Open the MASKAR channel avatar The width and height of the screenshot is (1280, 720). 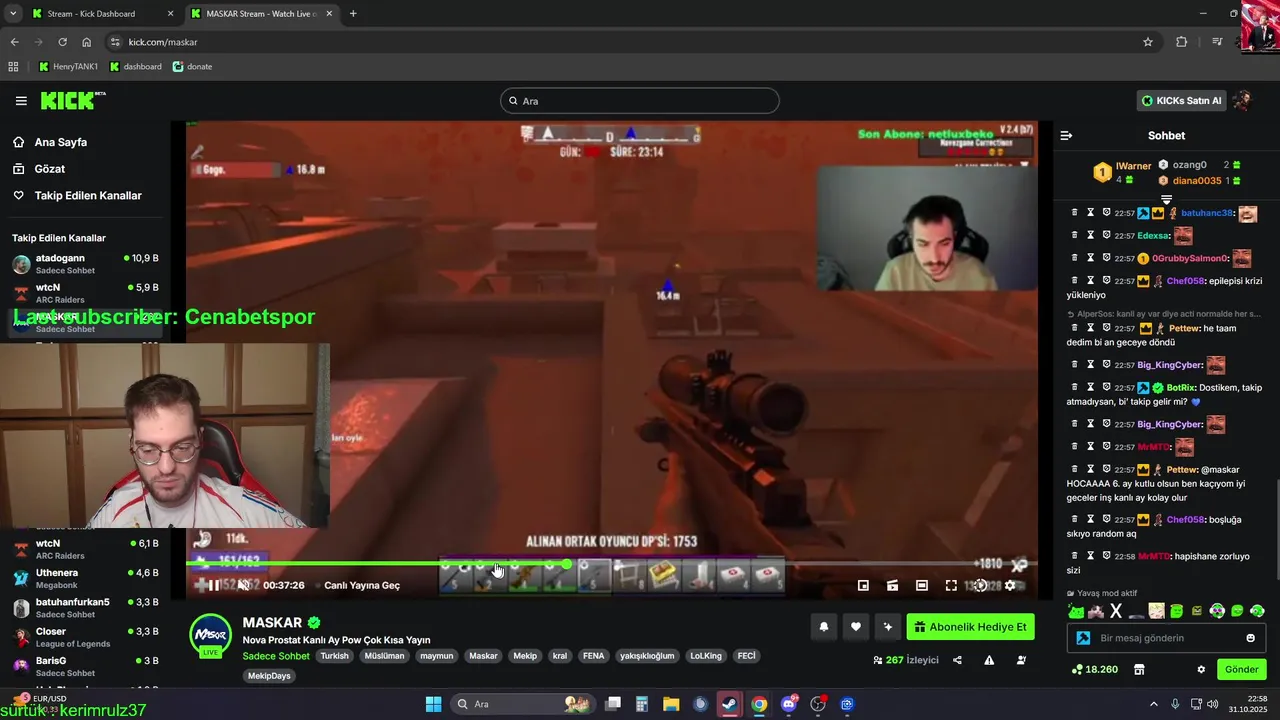[x=210, y=635]
